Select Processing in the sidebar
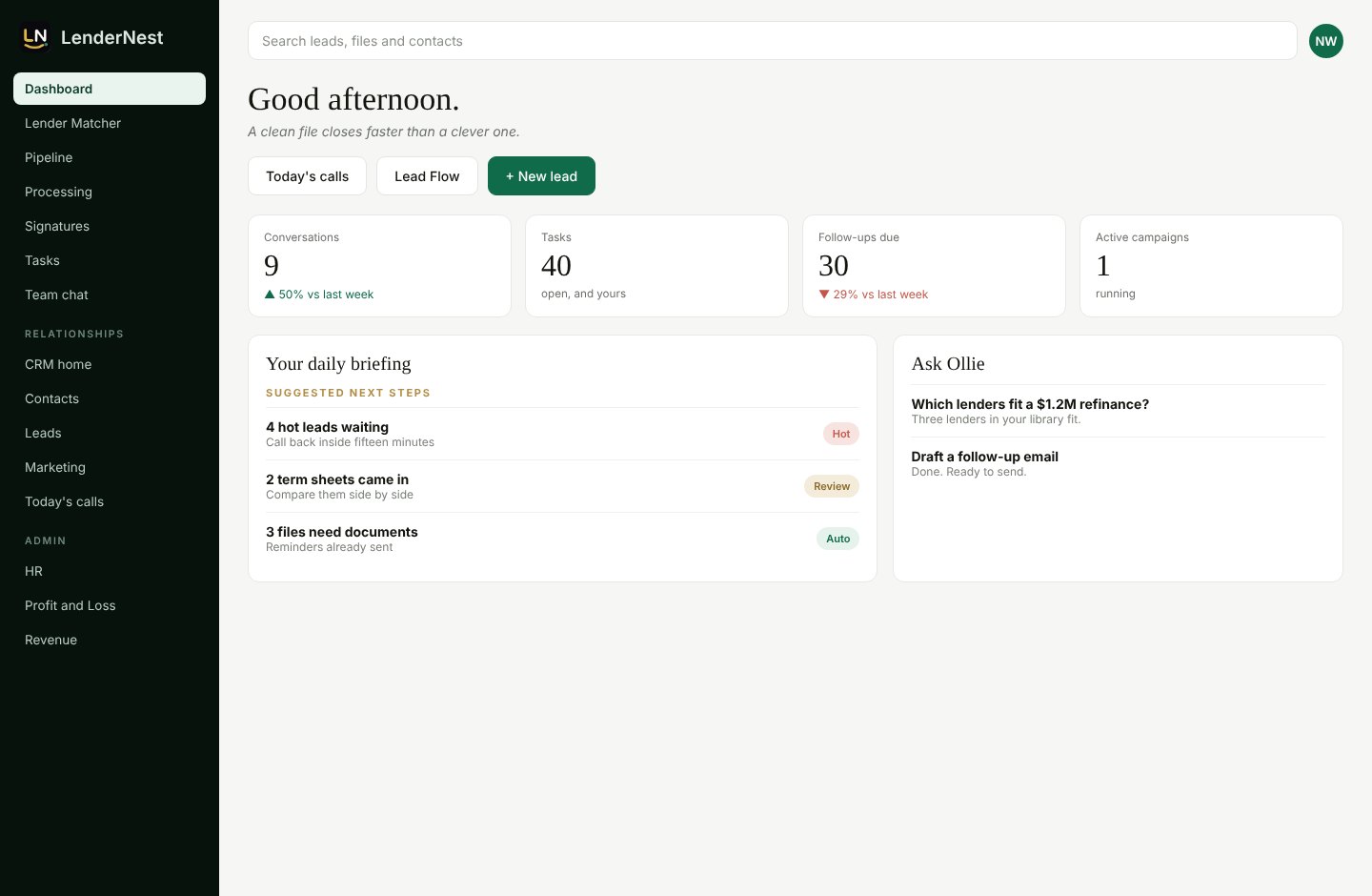 pos(110,192)
